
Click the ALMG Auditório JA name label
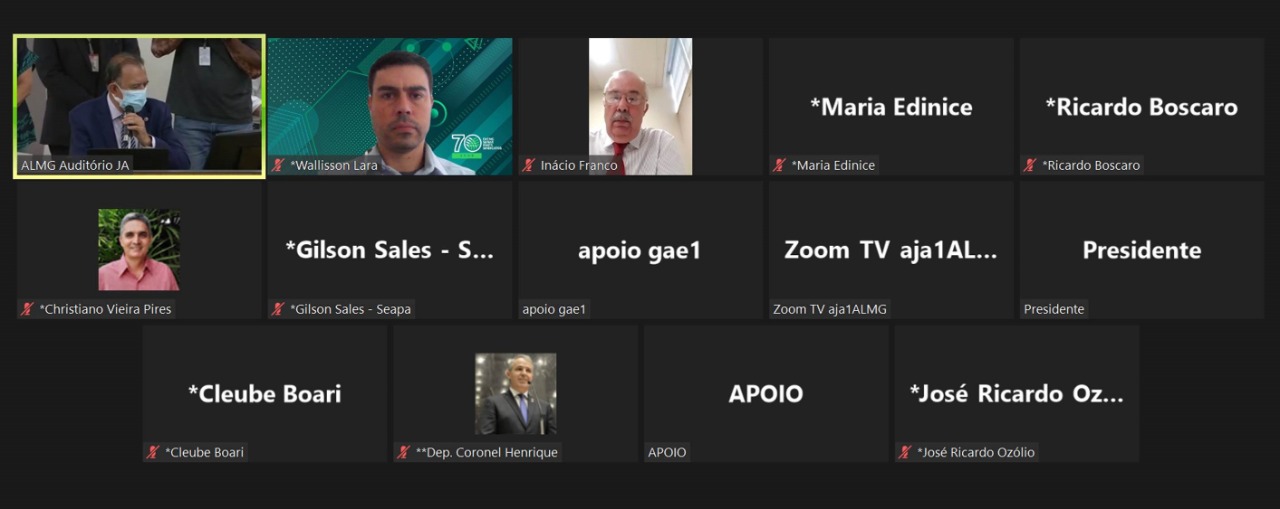pyautogui.click(x=75, y=165)
